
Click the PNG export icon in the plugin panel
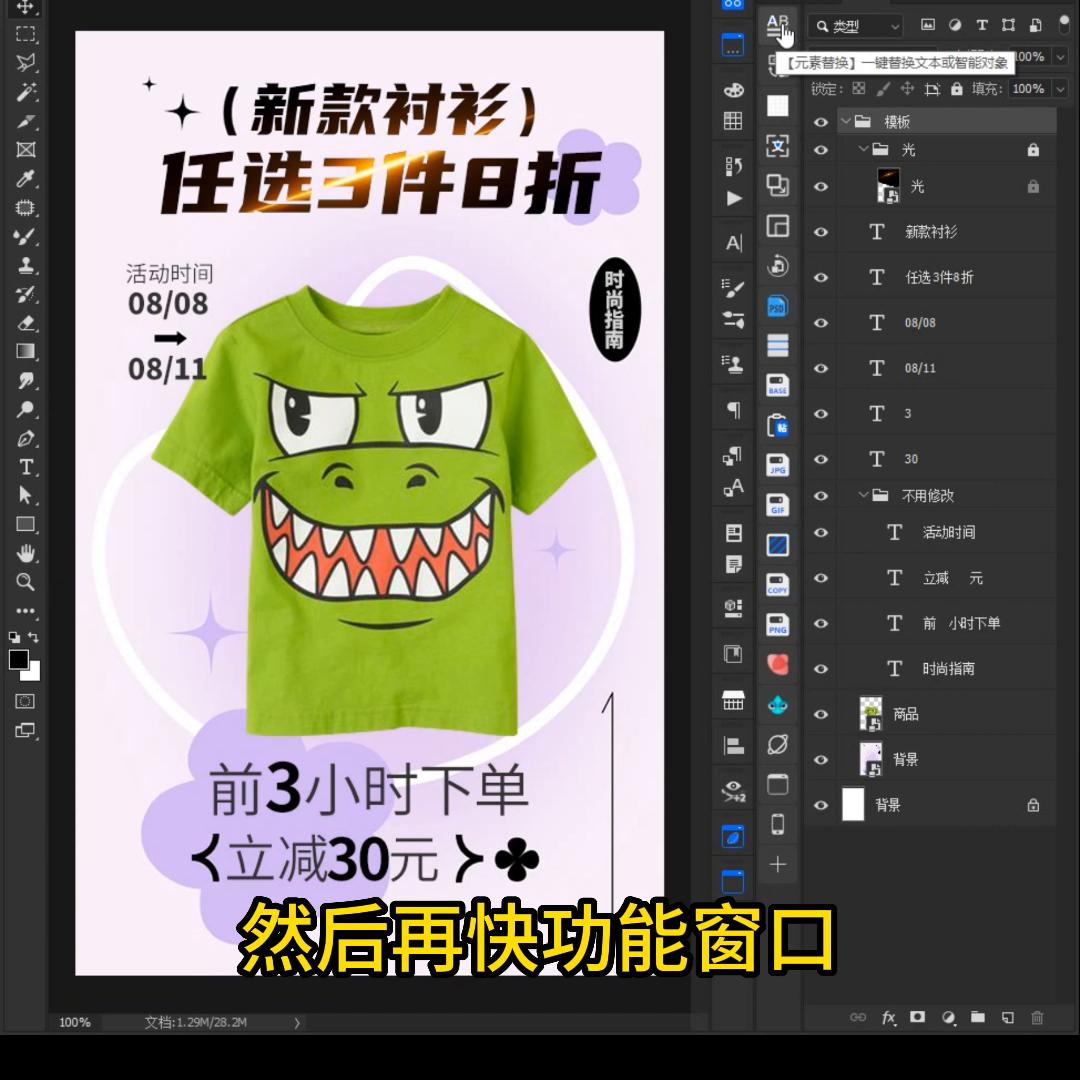click(777, 625)
